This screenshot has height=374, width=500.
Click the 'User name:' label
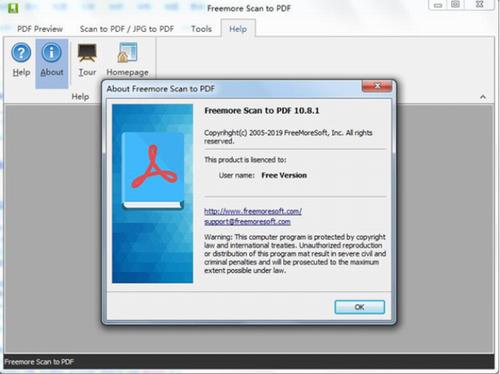(237, 175)
